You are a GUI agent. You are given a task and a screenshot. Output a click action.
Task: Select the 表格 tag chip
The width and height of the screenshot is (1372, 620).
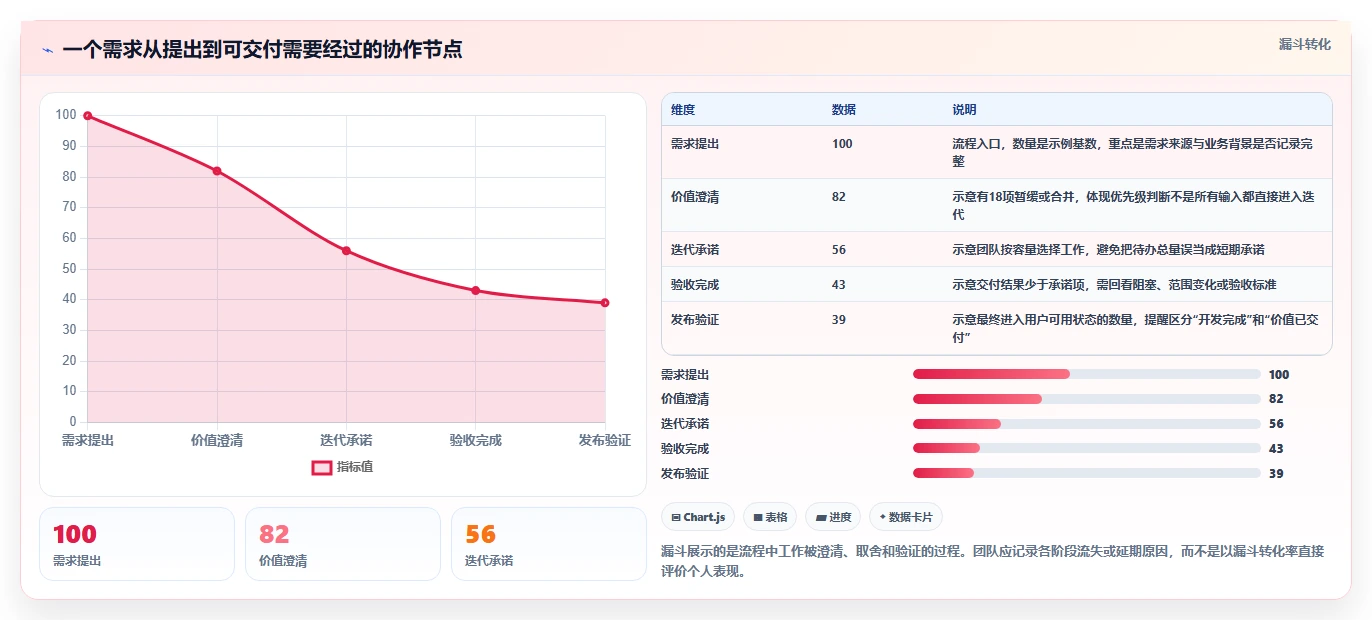coord(770,517)
